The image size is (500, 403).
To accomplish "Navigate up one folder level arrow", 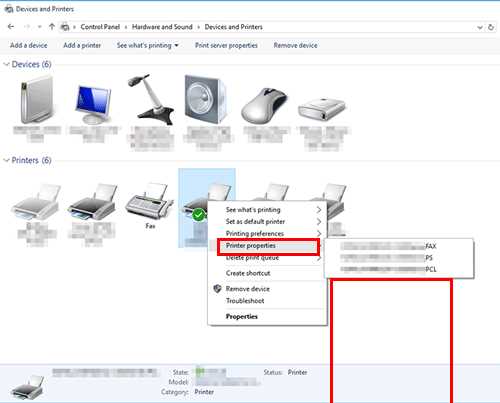I will tap(52, 27).
